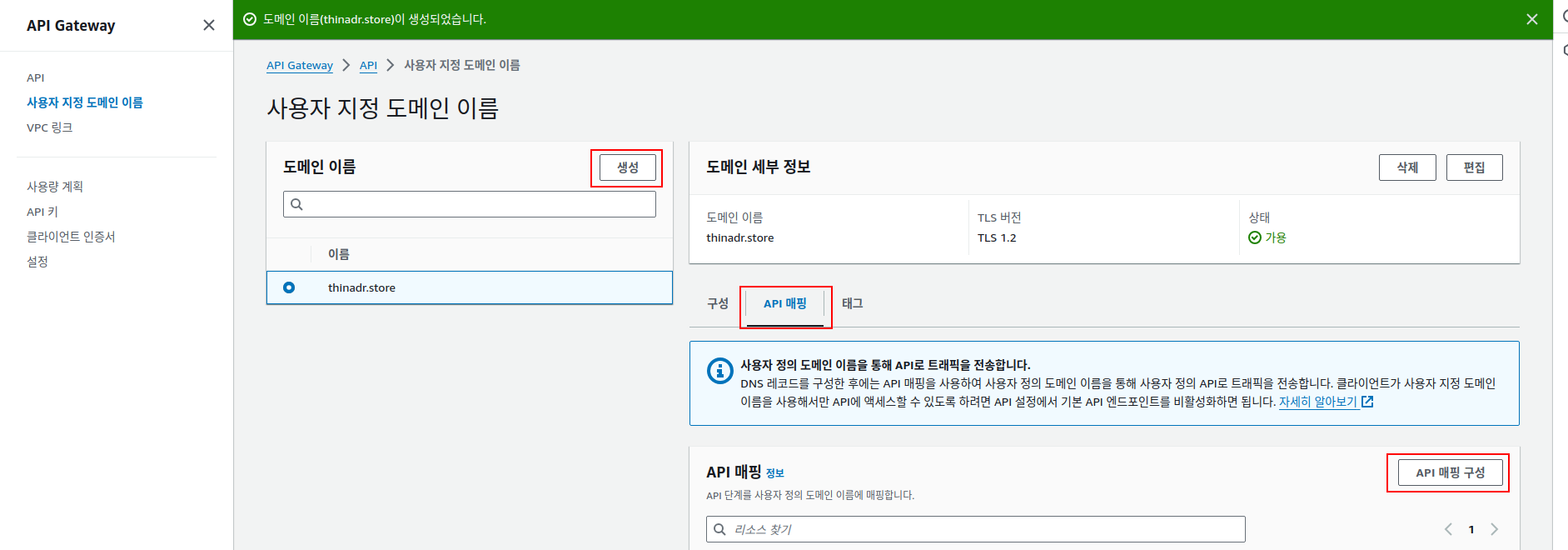The height and width of the screenshot is (550, 1568).
Task: Switch to the 구성 tab
Action: click(x=718, y=303)
